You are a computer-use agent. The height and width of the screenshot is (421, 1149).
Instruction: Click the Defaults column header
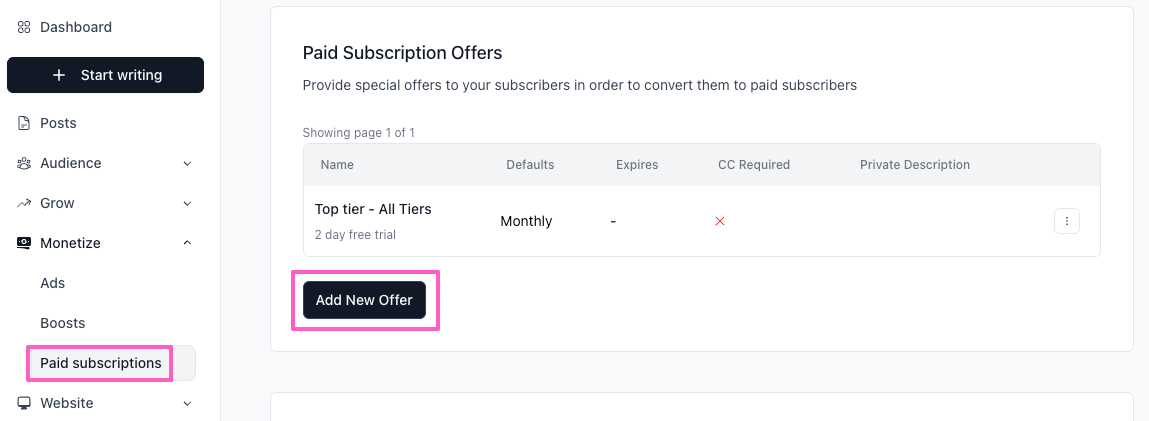point(530,164)
